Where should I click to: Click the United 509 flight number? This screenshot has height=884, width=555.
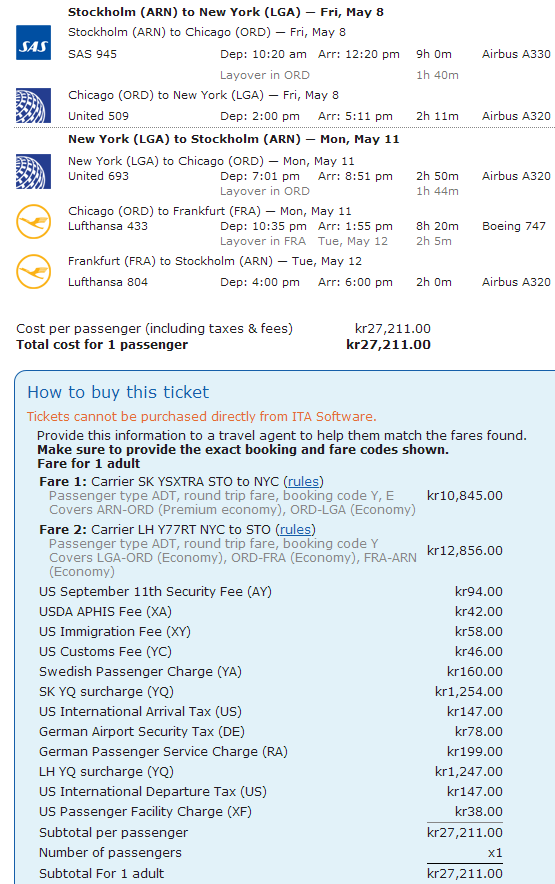(98, 116)
